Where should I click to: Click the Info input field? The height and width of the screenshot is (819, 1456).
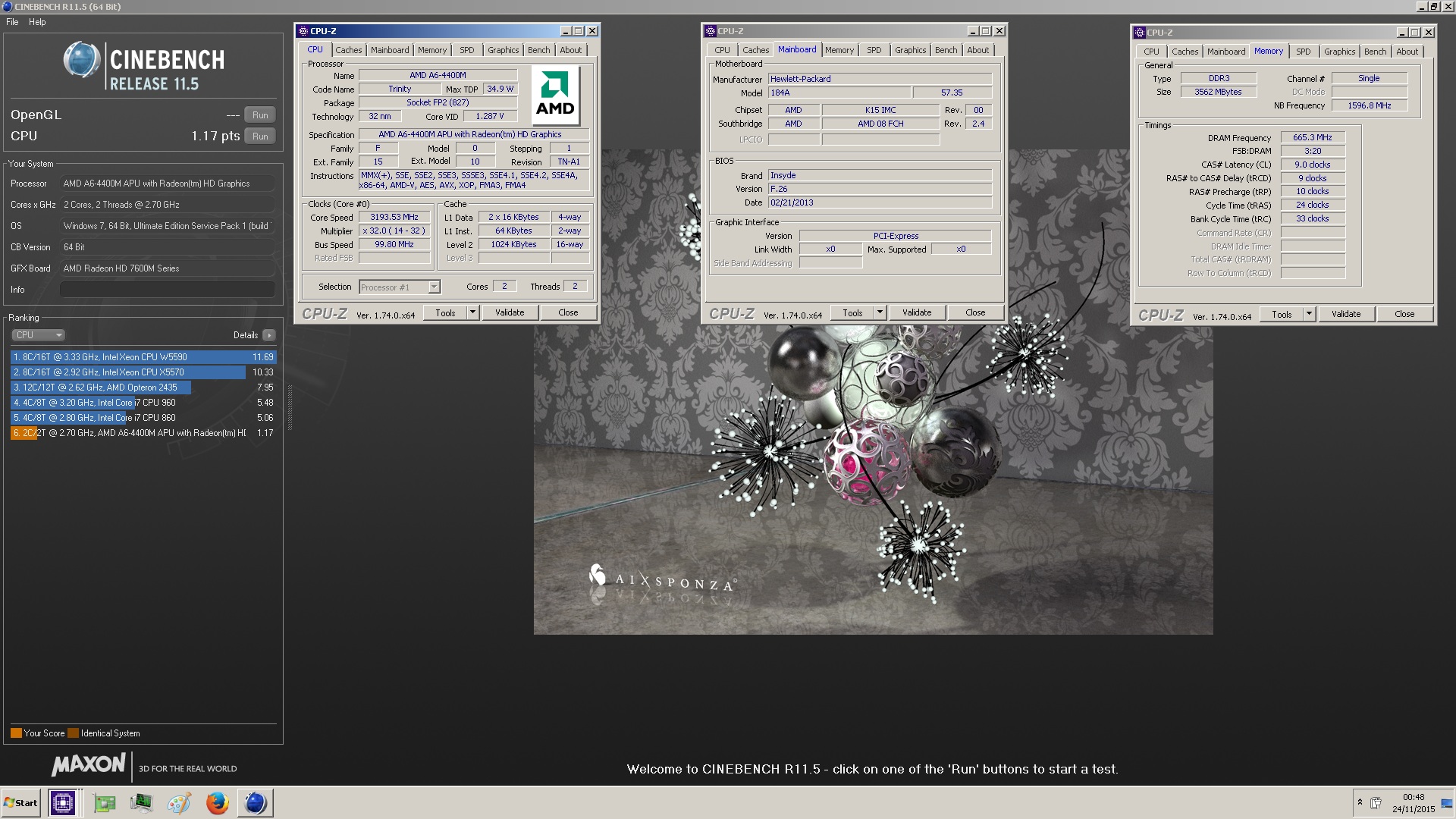coord(168,290)
